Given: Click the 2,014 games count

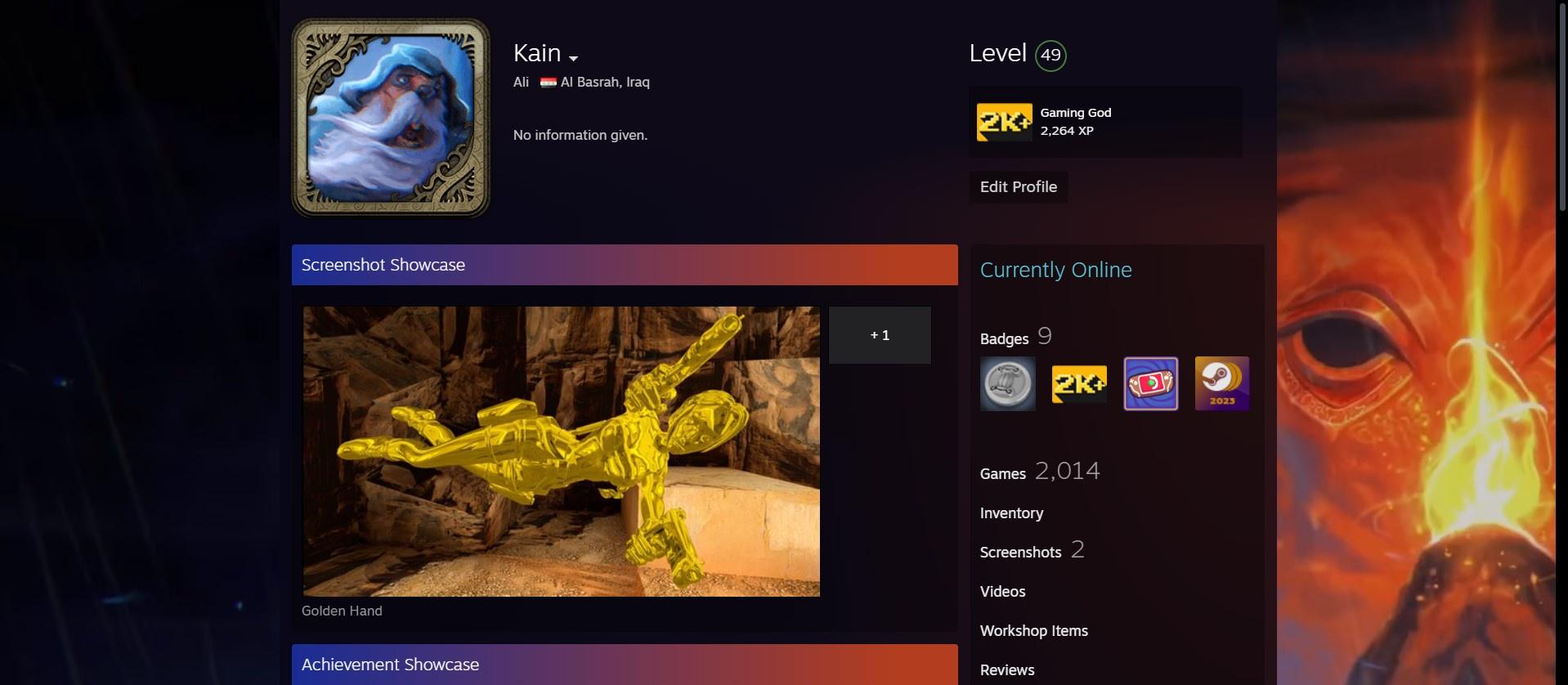Looking at the screenshot, I should (1068, 471).
